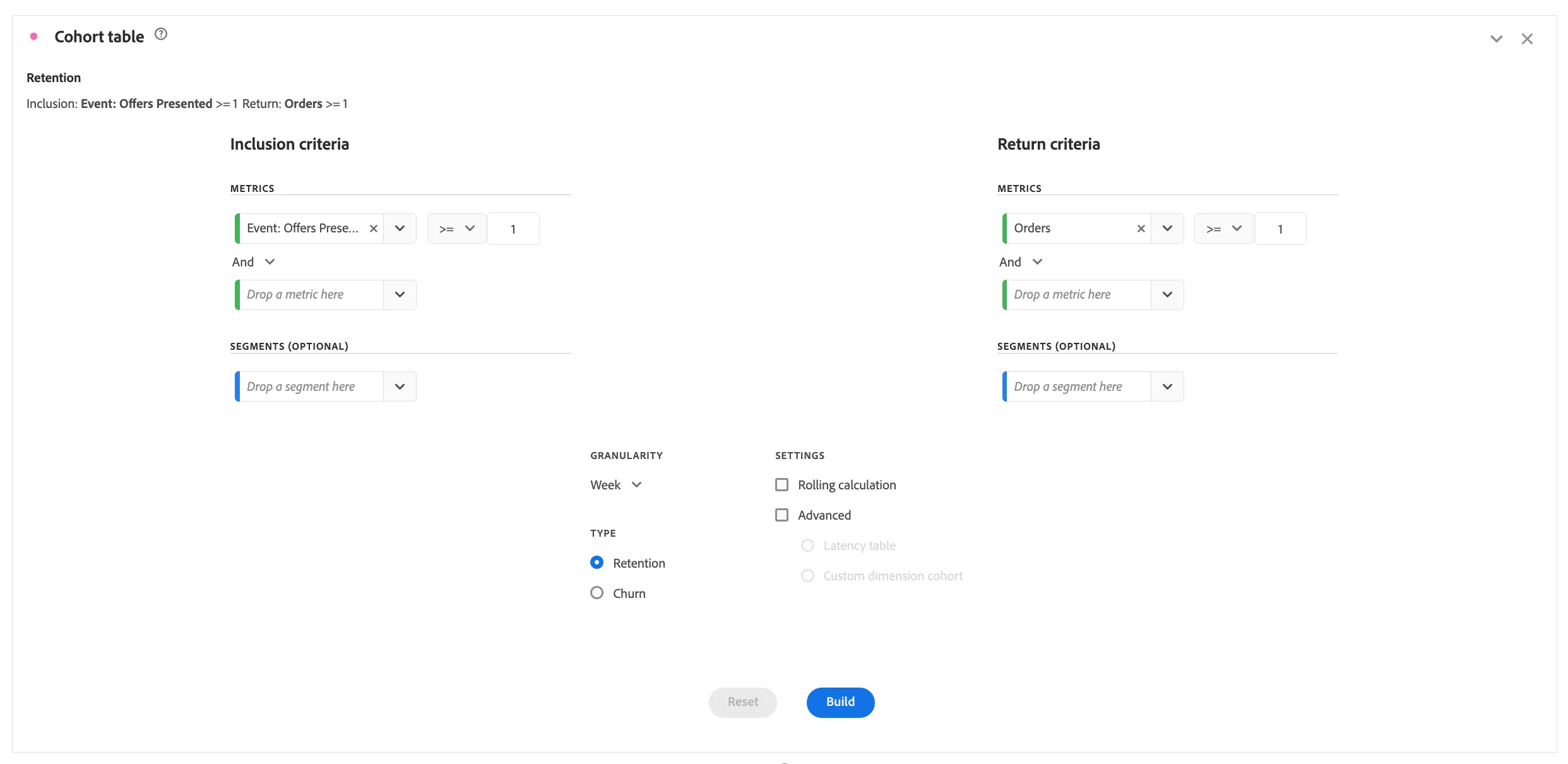Click the pink color dot beside Cohort table
Image resolution: width=1568 pixels, height=764 pixels.
tap(34, 37)
